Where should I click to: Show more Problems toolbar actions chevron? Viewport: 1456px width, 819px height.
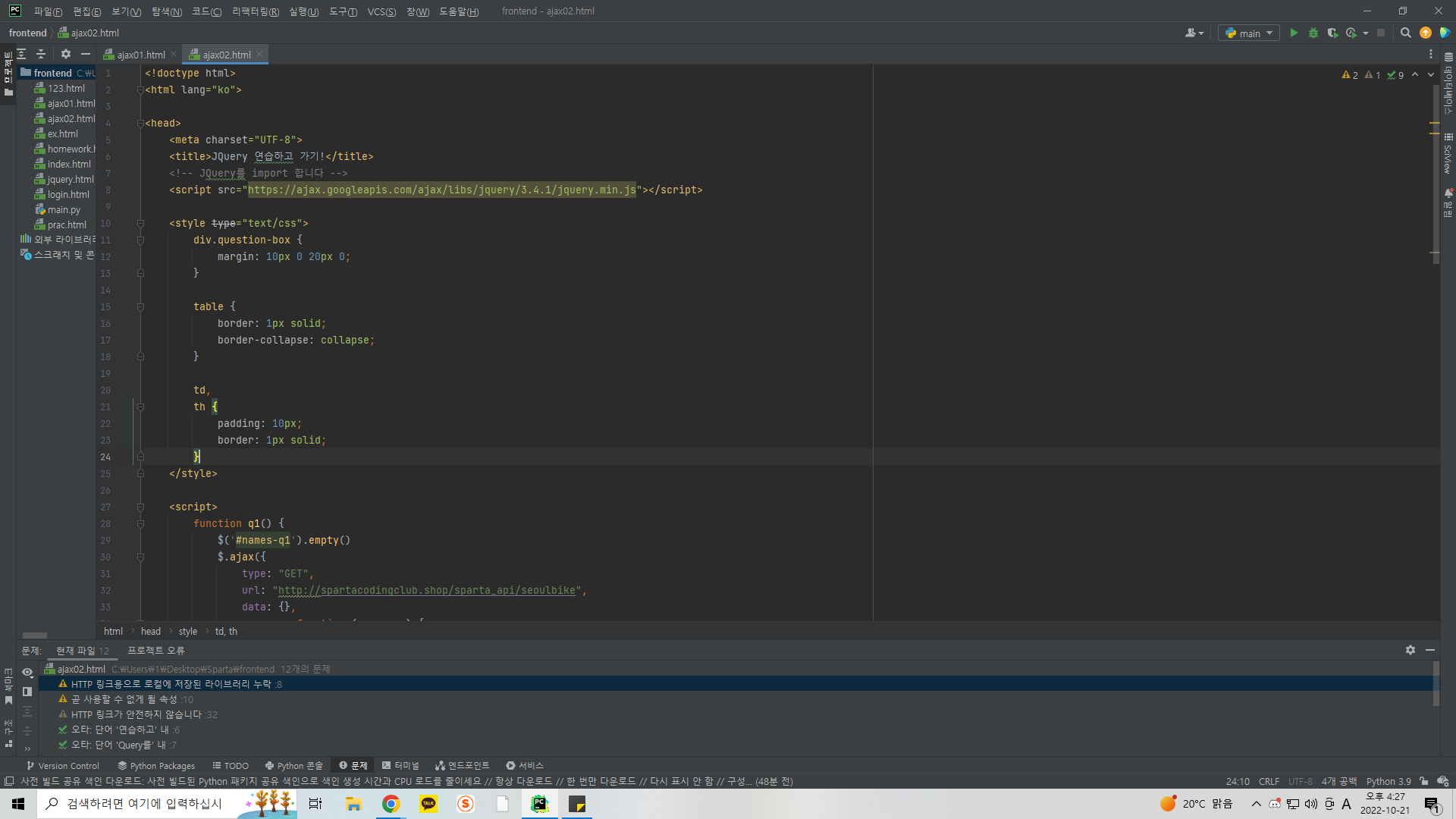[27, 749]
